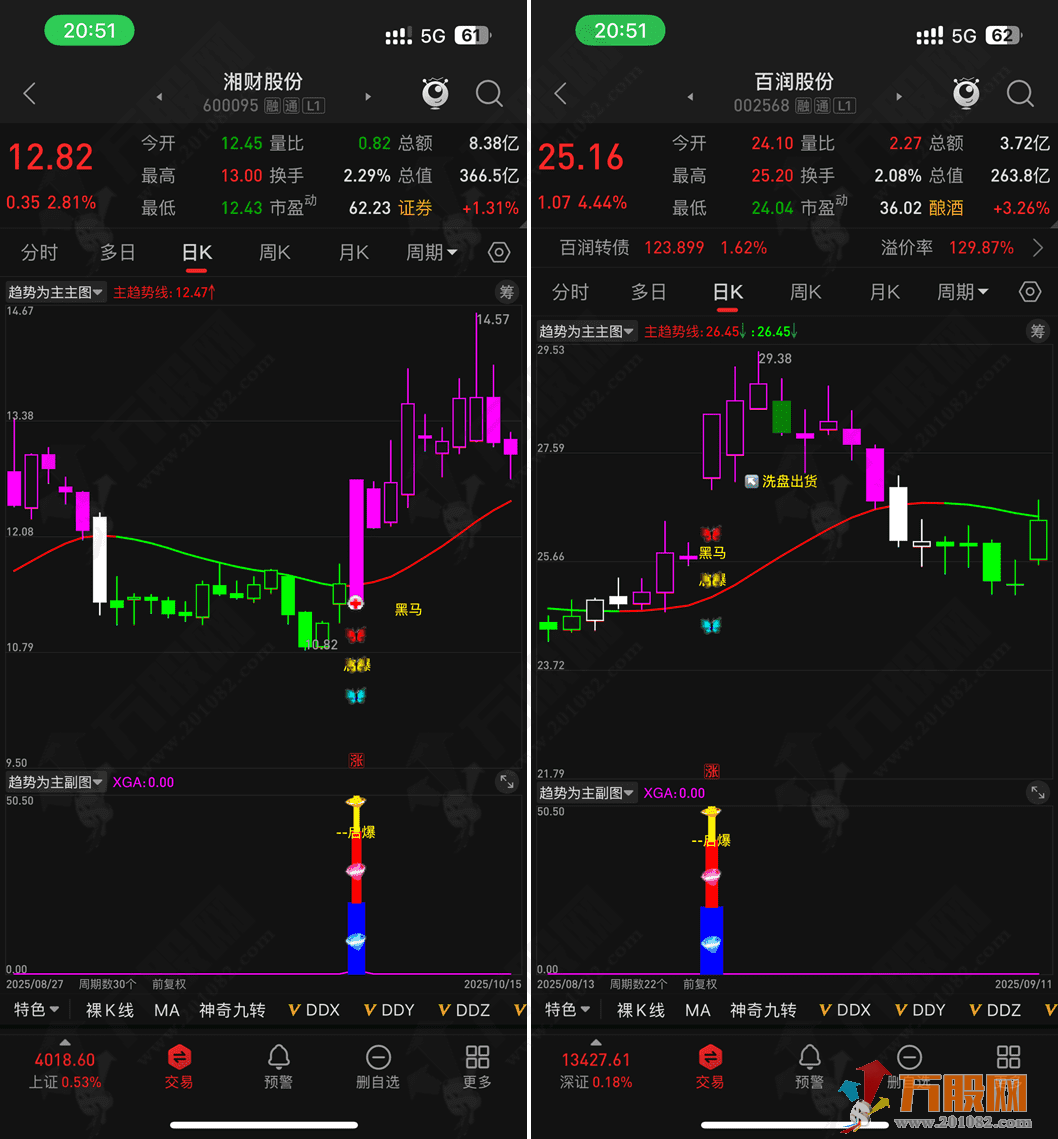Expand the 特色 dropdown in bottom bar
Image resolution: width=1058 pixels, height=1139 pixels.
coord(36,1010)
